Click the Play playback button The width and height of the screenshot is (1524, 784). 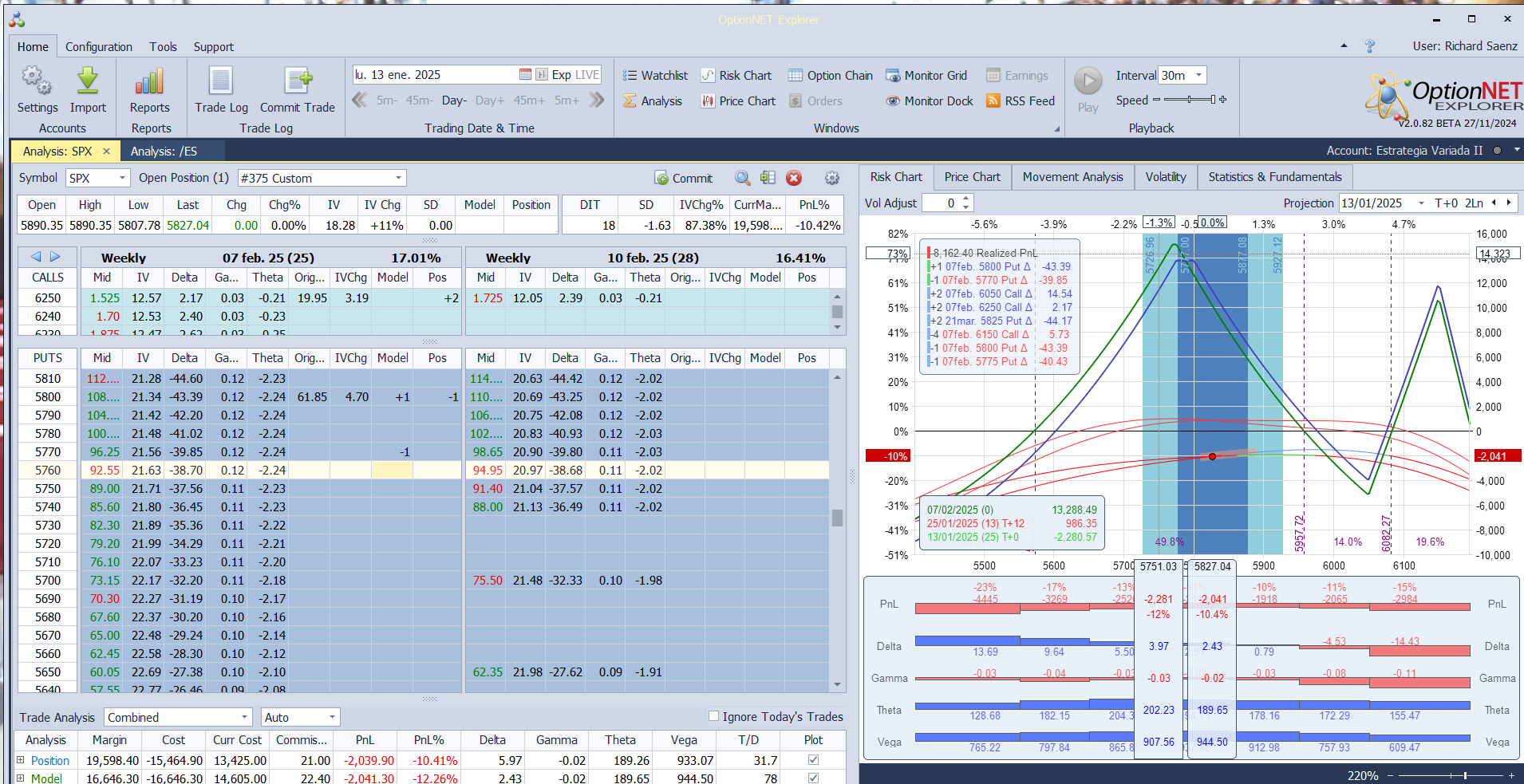(x=1088, y=81)
